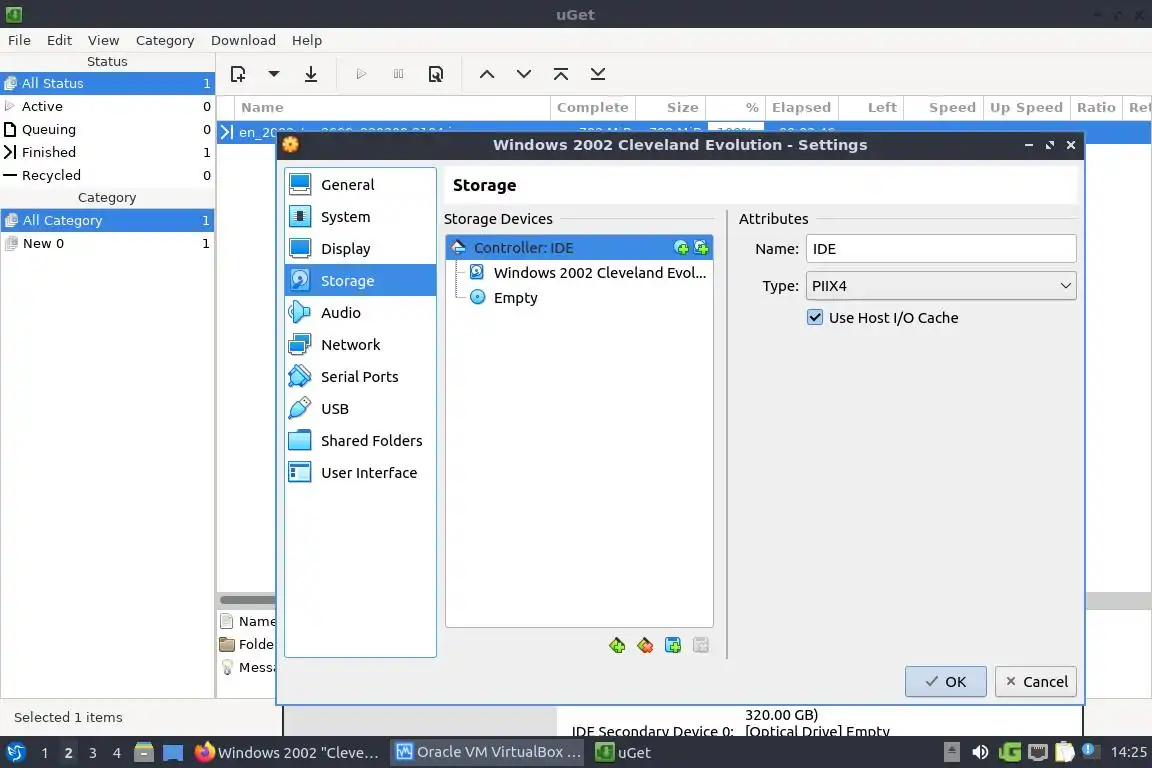Cancel the Settings dialog

[x=1036, y=681]
